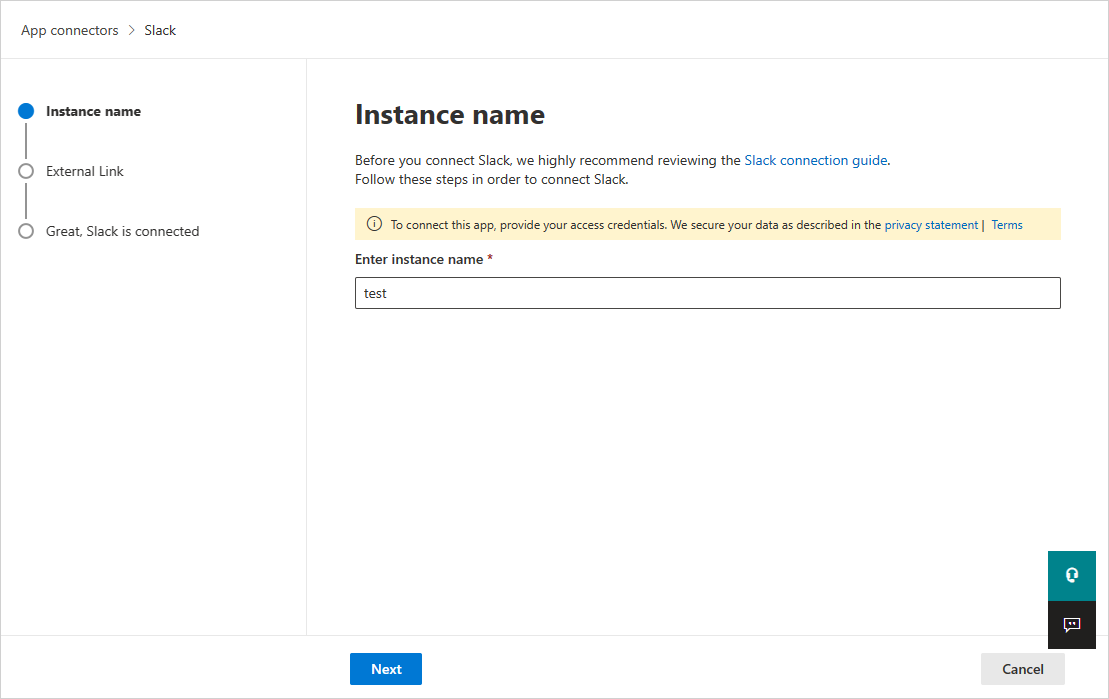View the Terms link
The image size is (1109, 699).
[x=1006, y=224]
